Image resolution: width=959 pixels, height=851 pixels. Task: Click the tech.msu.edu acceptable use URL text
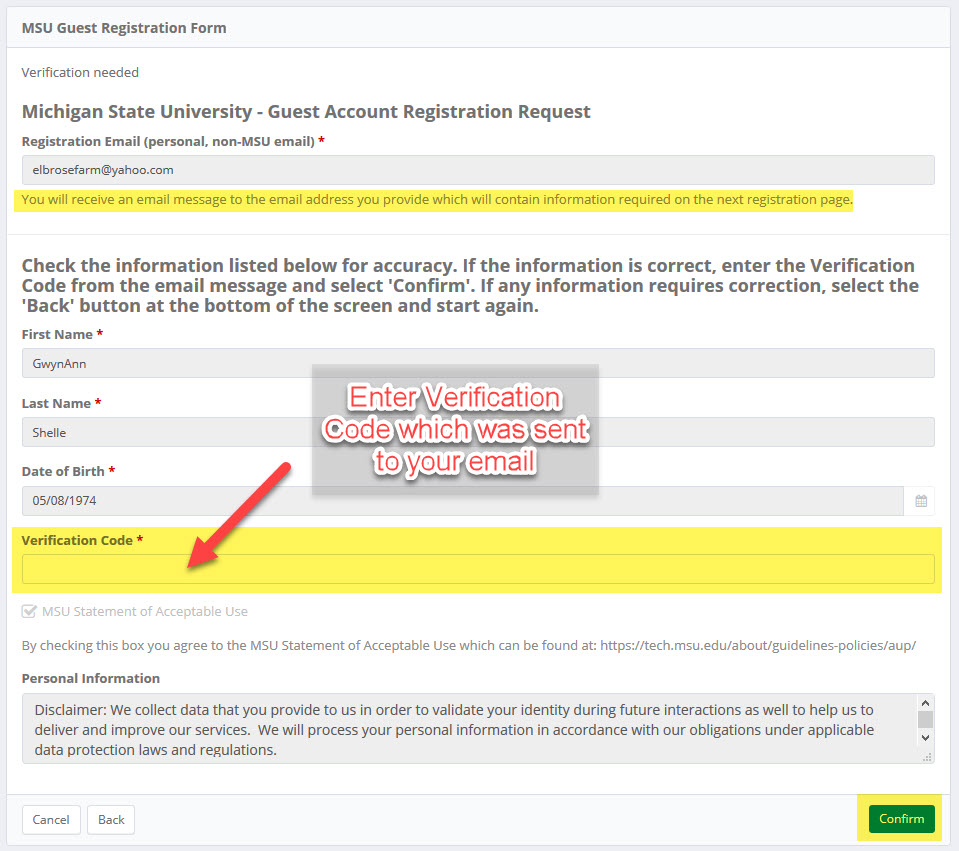pos(758,645)
